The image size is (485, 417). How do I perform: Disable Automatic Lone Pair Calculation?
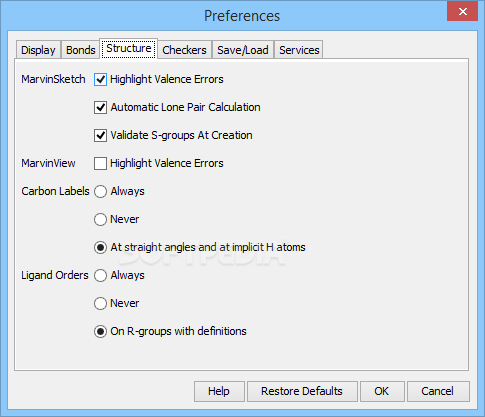100,108
